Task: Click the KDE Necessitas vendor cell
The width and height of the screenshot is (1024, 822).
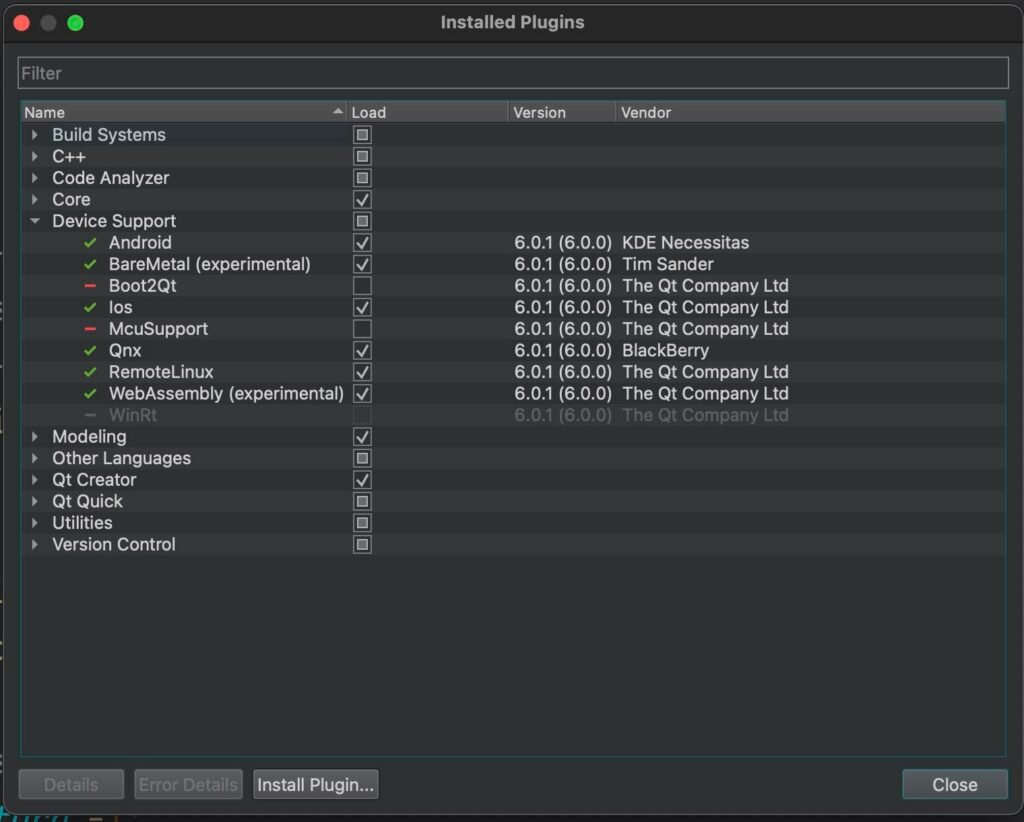Action: click(x=686, y=243)
